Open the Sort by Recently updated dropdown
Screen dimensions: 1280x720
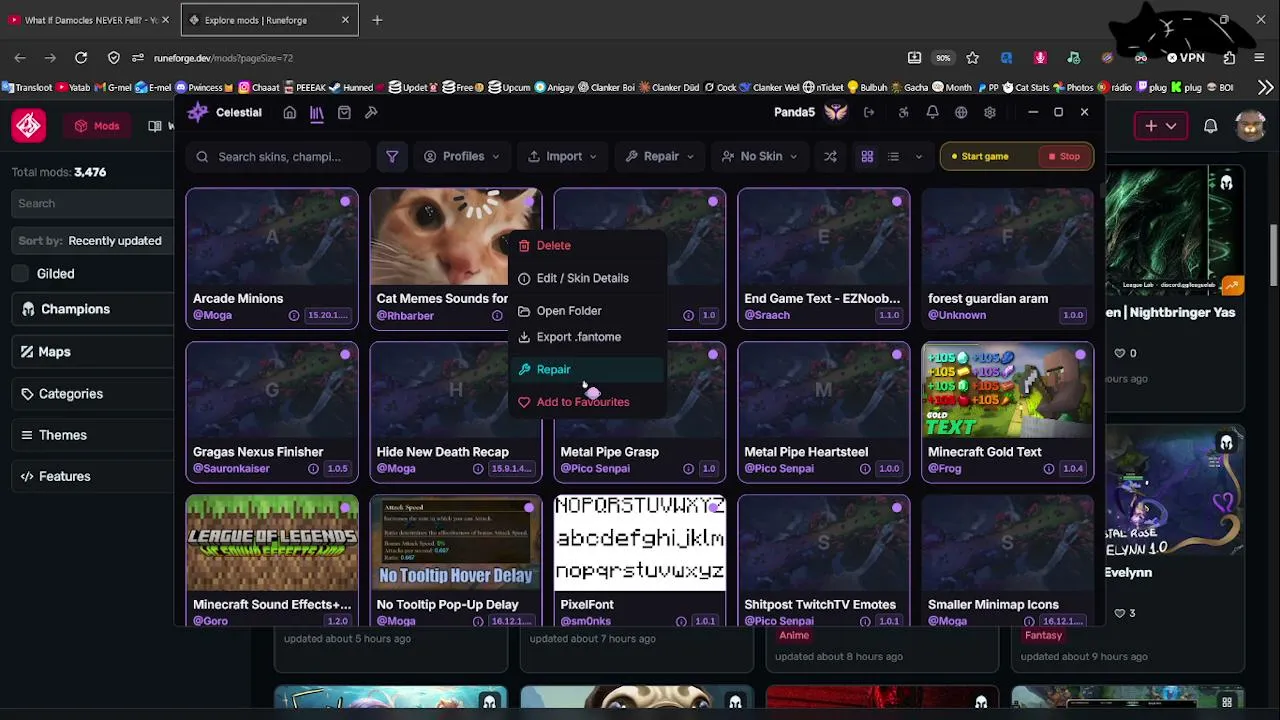tap(90, 241)
